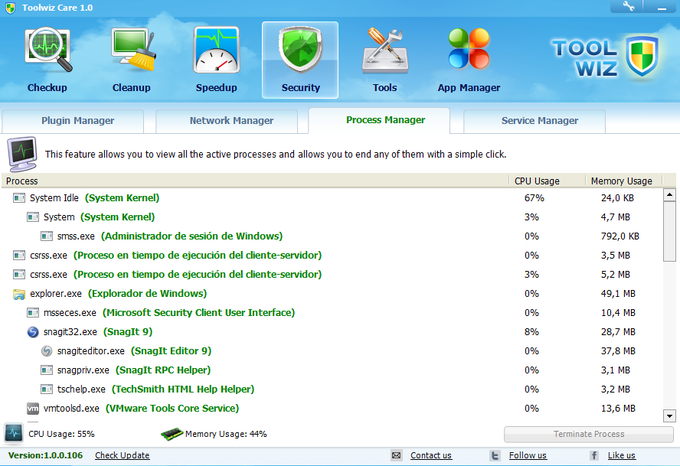Click the vertical scrollbar thumb

669,231
